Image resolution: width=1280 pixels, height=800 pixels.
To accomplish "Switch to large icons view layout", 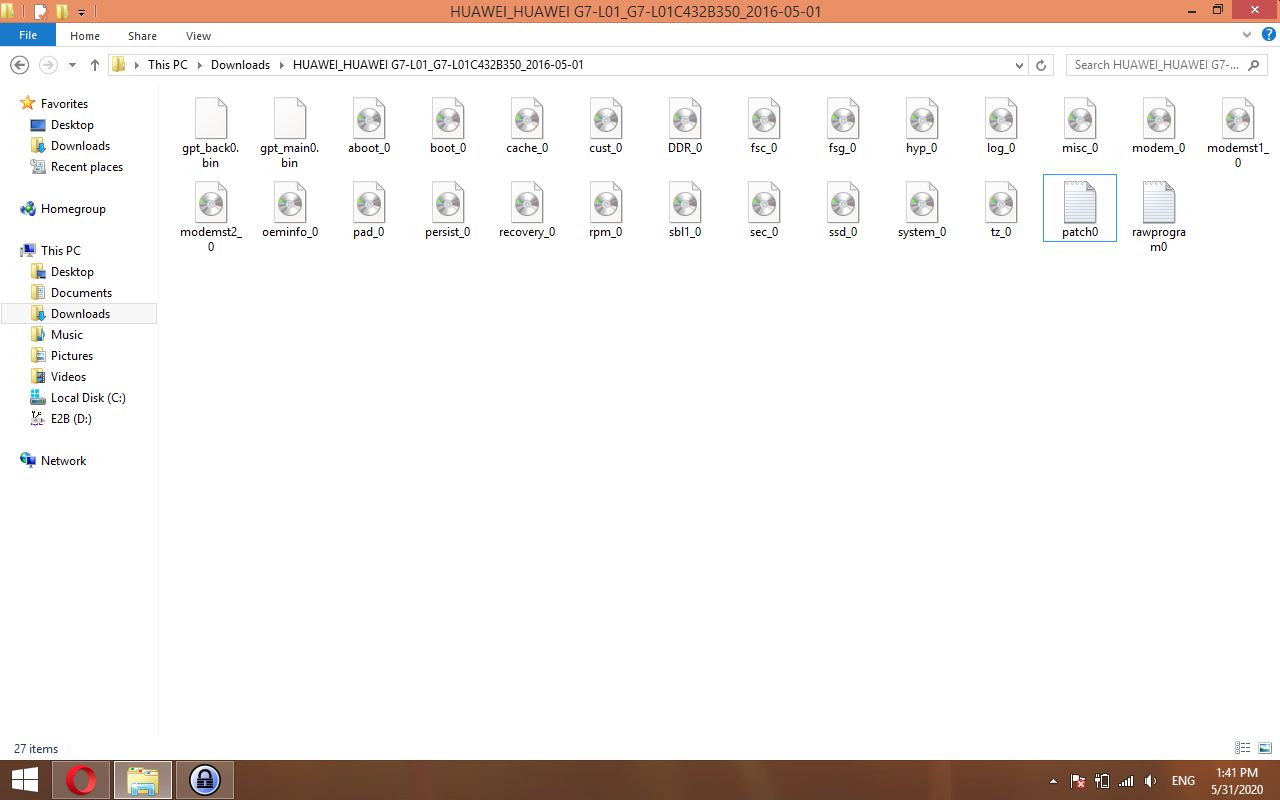I will pyautogui.click(x=1264, y=748).
